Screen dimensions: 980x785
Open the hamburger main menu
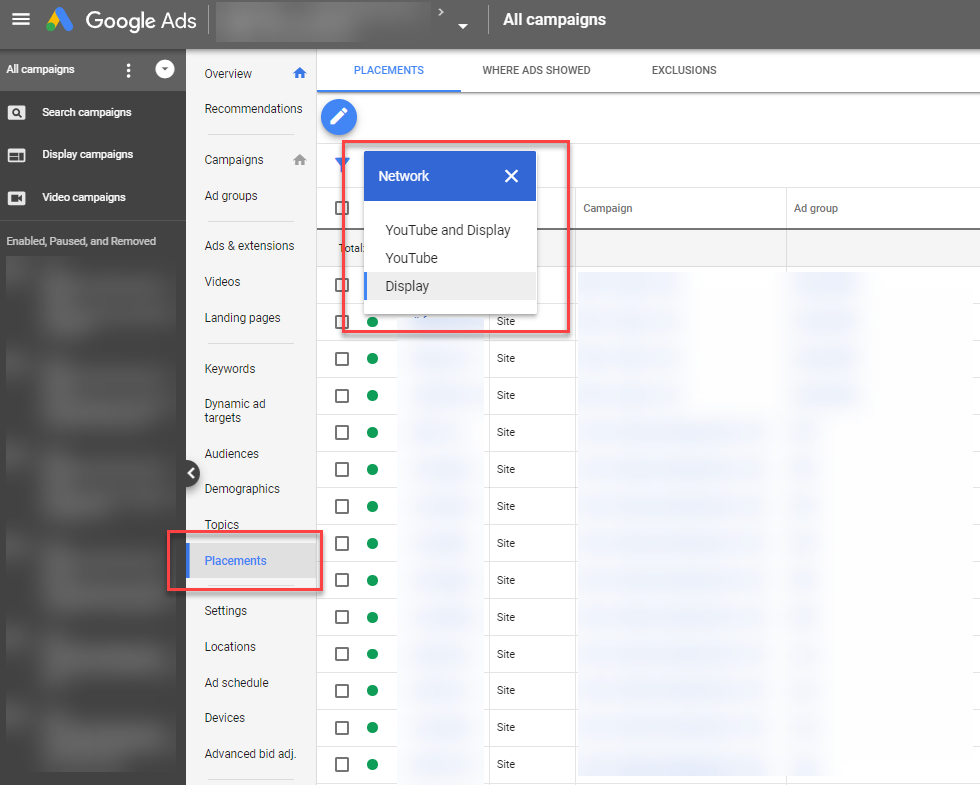coord(21,19)
